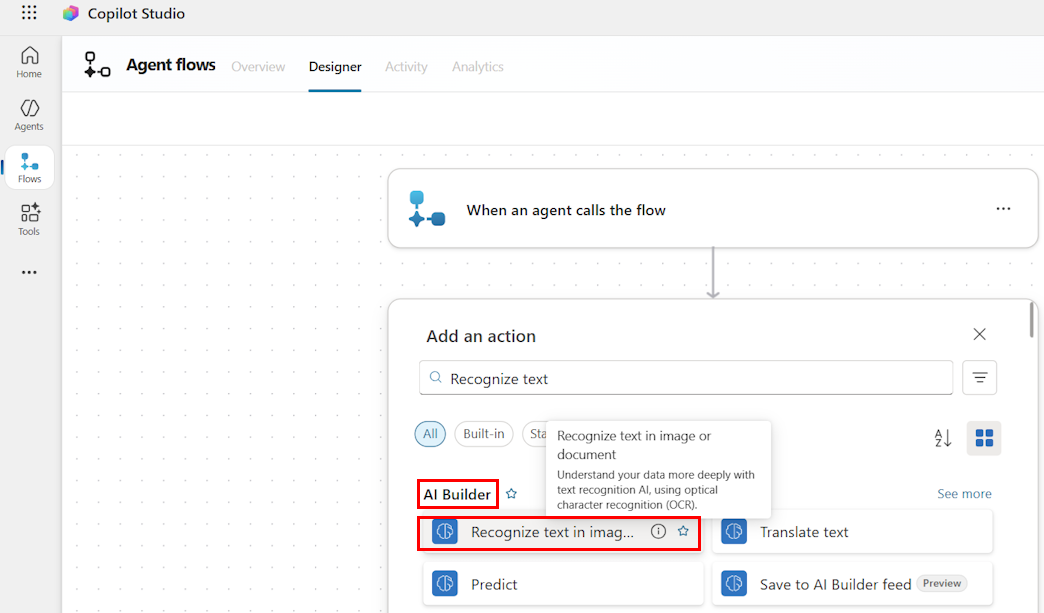This screenshot has width=1044, height=613.
Task: Favorite the AI Builder connector star
Action: 511,494
